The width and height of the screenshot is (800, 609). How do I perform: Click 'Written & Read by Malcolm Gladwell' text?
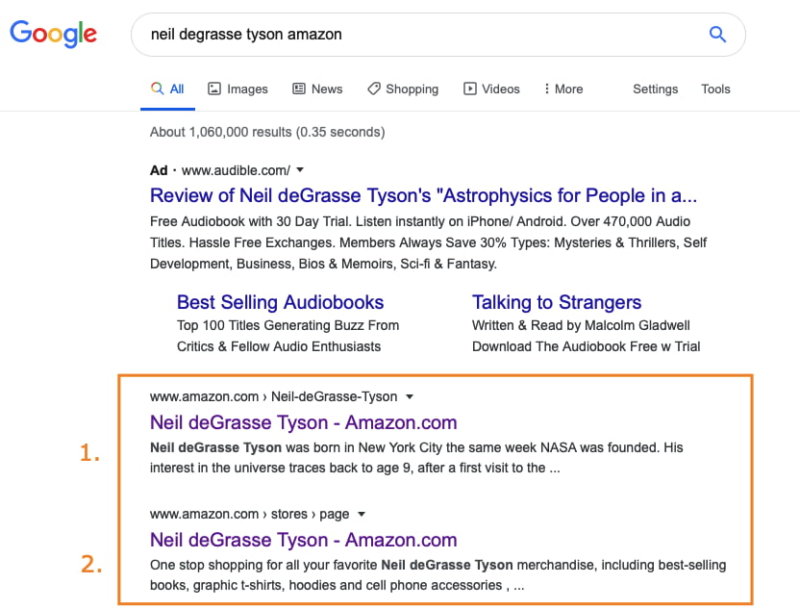[x=581, y=325]
